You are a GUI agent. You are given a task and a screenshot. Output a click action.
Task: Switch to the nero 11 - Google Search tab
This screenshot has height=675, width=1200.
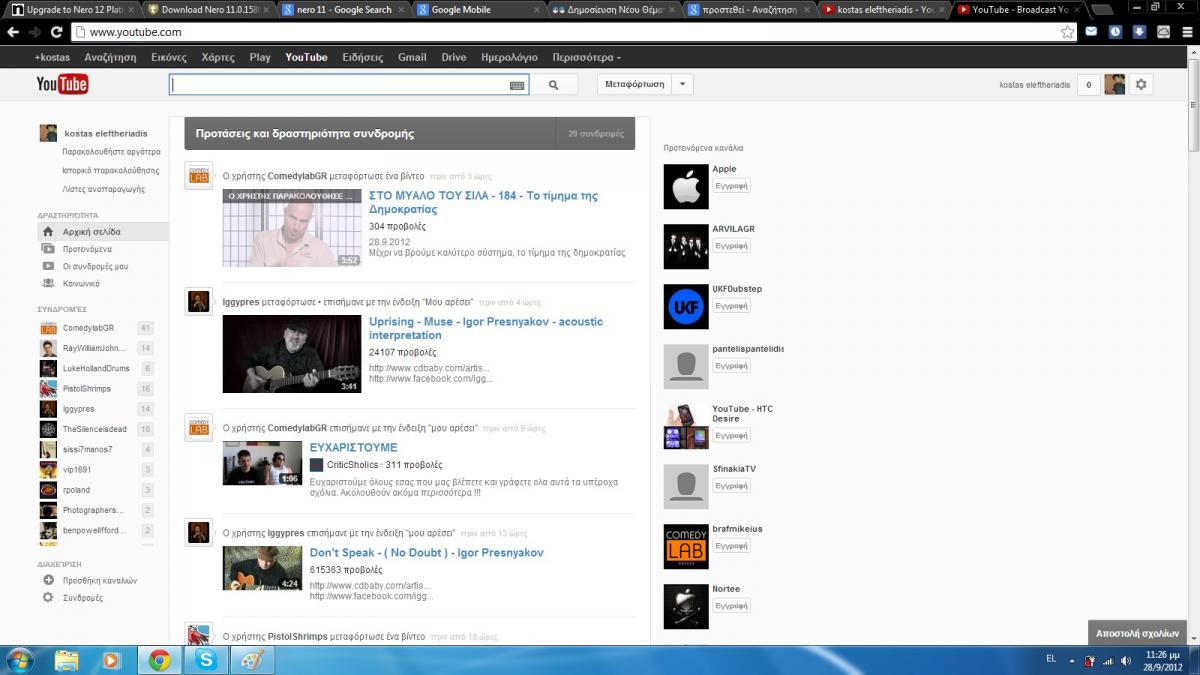click(341, 10)
